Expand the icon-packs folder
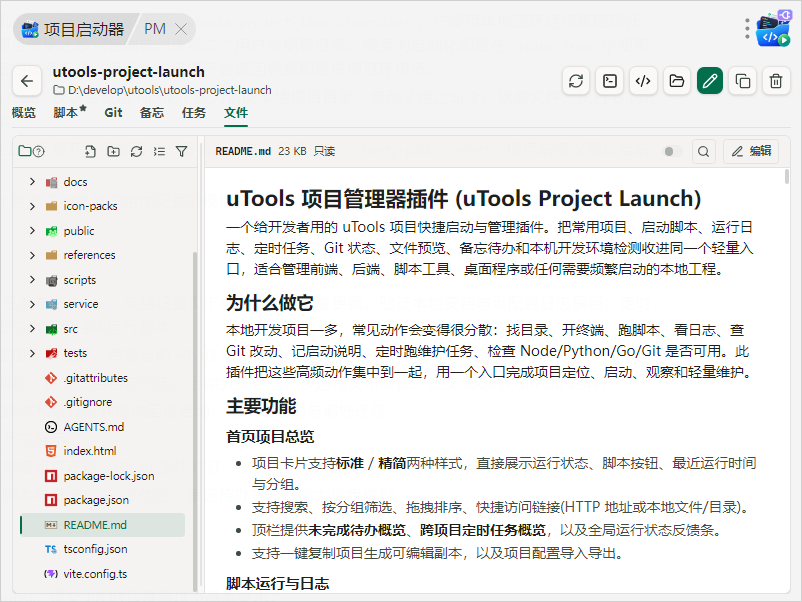The image size is (802, 602). [x=32, y=206]
